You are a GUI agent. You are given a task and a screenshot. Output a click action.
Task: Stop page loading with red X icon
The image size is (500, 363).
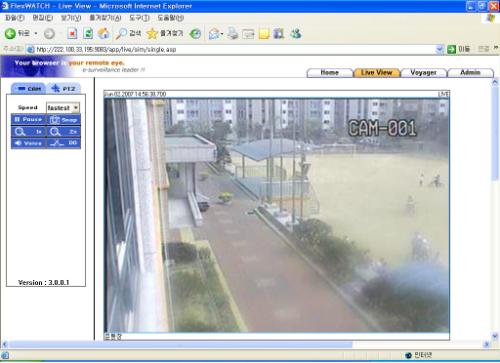pos(72,33)
